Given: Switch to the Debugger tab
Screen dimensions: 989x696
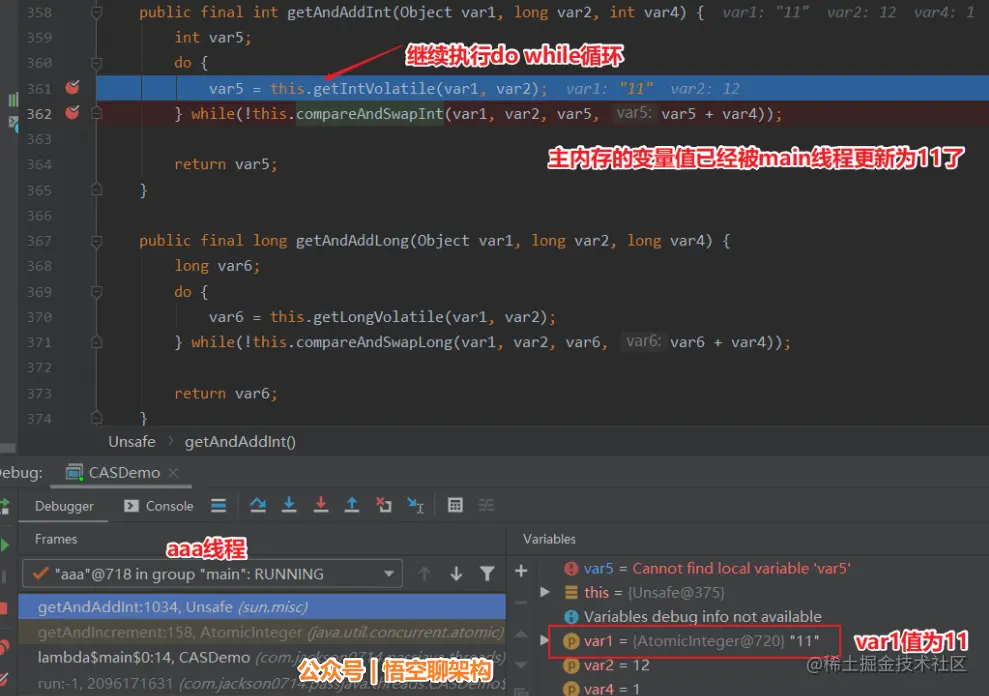Looking at the screenshot, I should (x=64, y=505).
